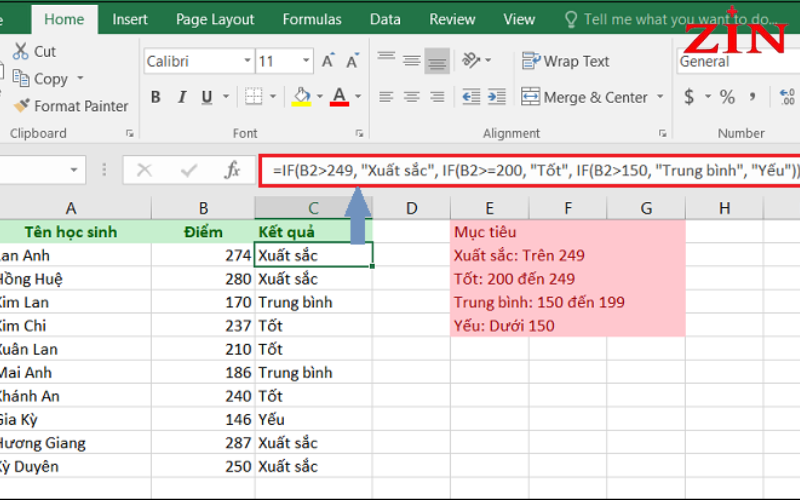800x500 pixels.
Task: Select cell with score 237
Action: pyautogui.click(x=203, y=326)
